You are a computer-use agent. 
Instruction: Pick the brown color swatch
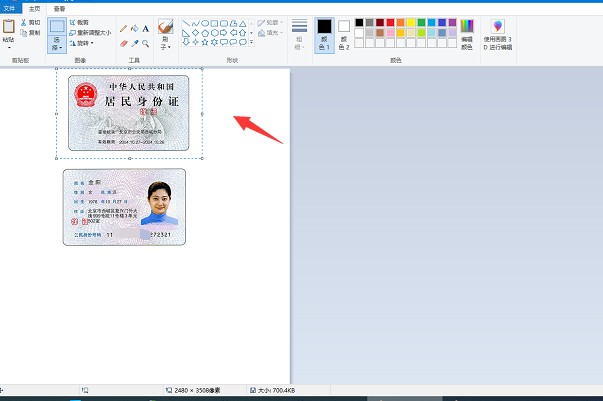380,33
